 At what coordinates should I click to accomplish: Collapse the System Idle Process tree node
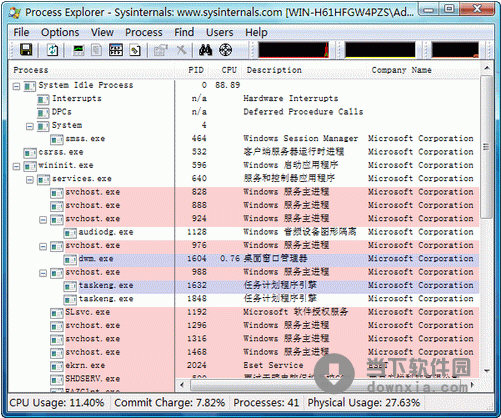[16, 86]
